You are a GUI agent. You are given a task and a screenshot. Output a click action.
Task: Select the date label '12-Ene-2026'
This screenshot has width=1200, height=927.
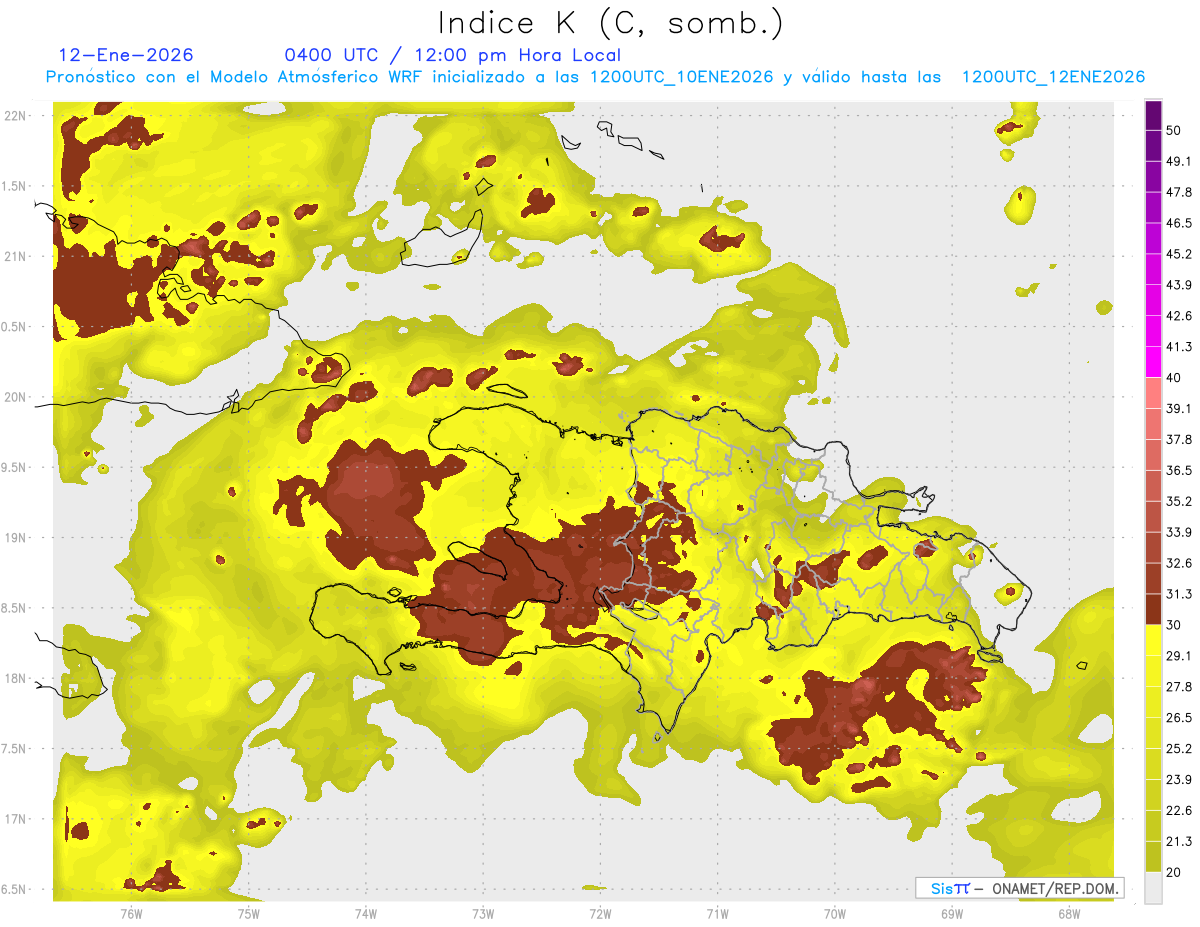[127, 55]
